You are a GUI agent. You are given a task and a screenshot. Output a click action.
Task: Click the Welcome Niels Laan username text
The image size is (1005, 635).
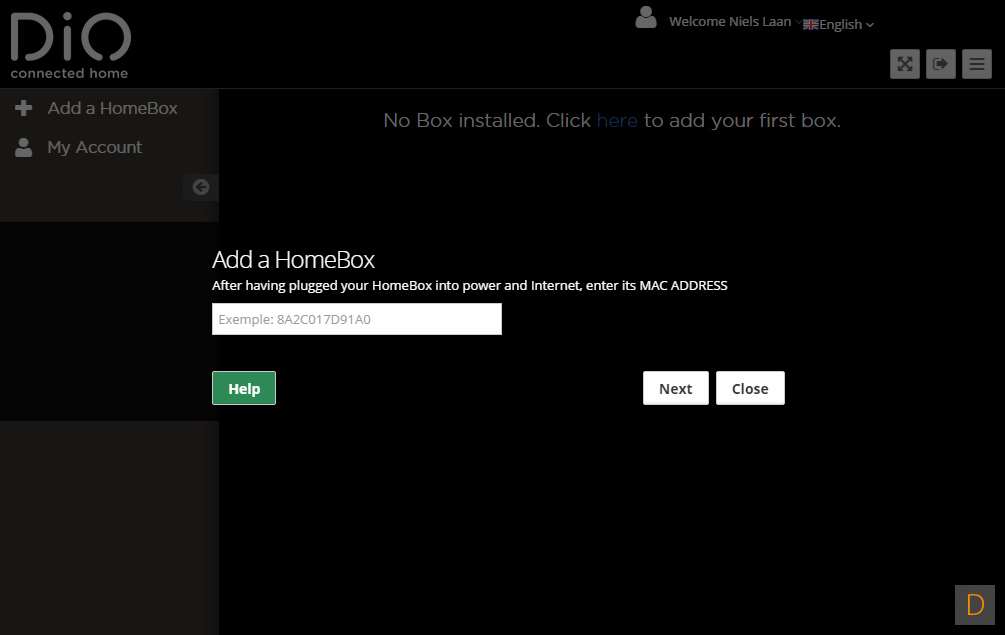(729, 22)
